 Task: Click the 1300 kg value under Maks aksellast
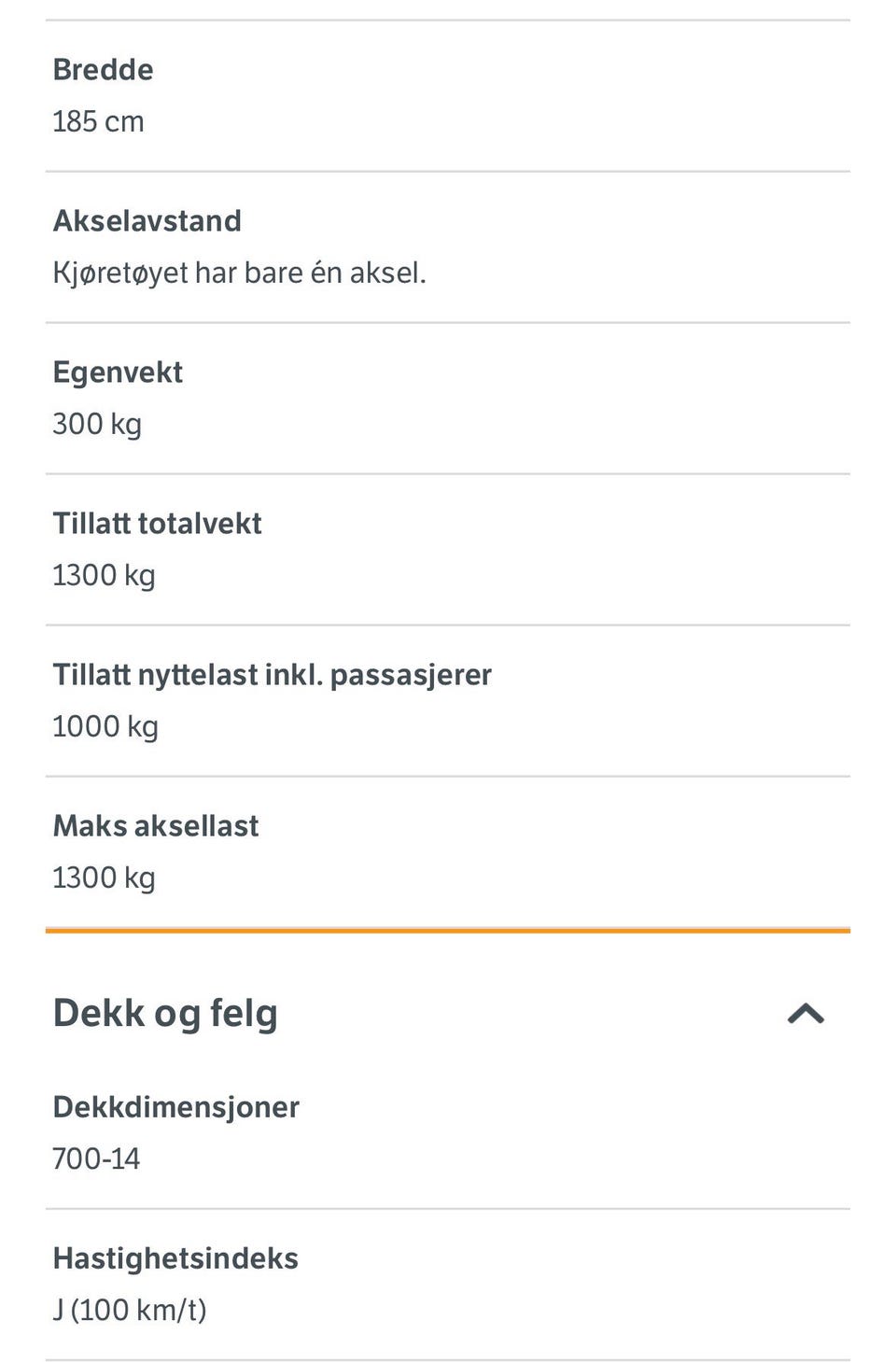point(104,878)
